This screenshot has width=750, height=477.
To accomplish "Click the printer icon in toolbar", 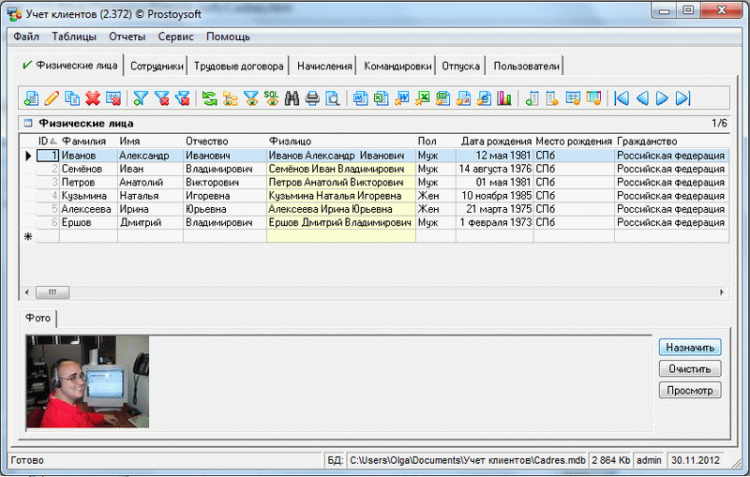I will 312,98.
